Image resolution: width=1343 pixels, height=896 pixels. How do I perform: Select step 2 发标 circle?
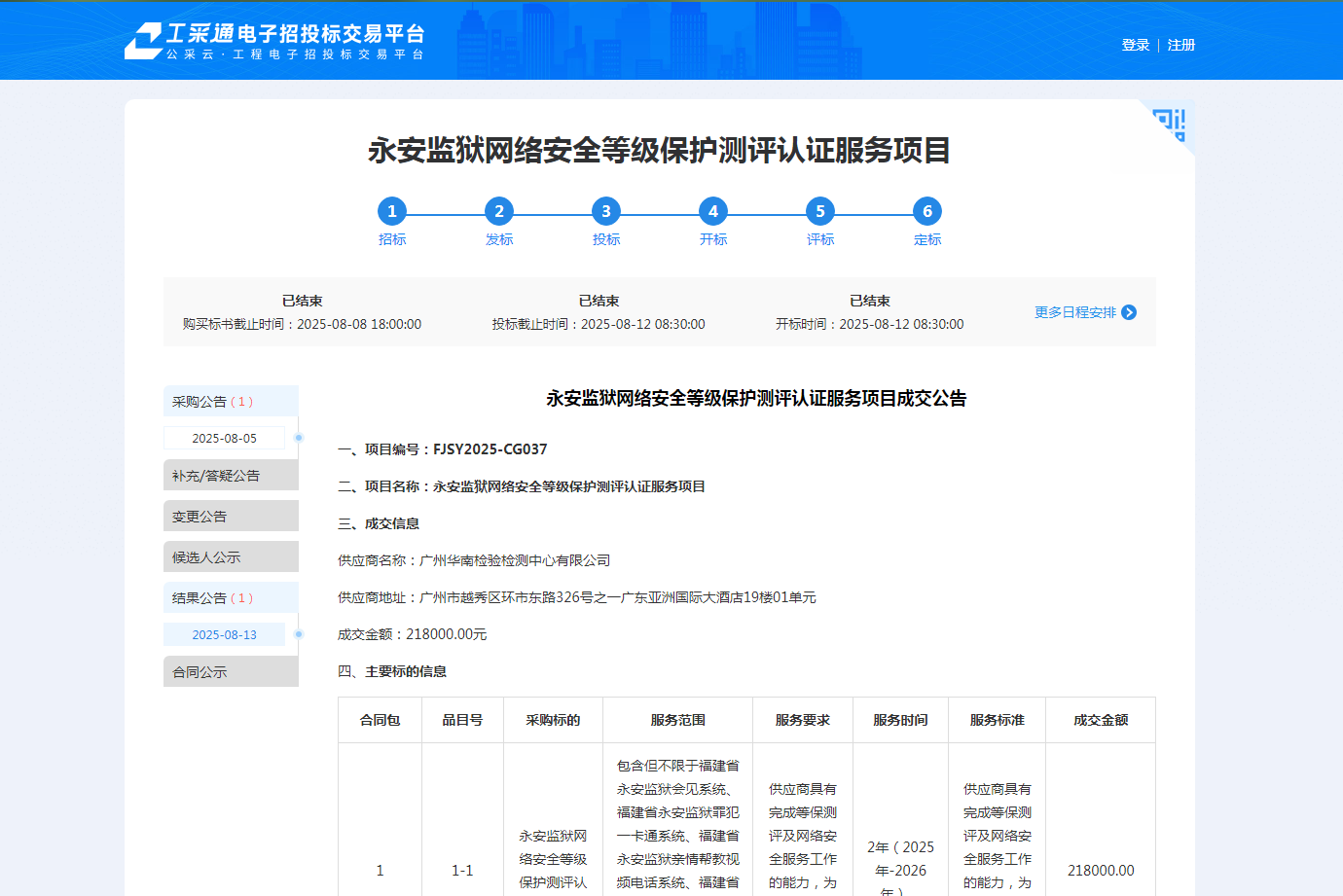coord(499,211)
